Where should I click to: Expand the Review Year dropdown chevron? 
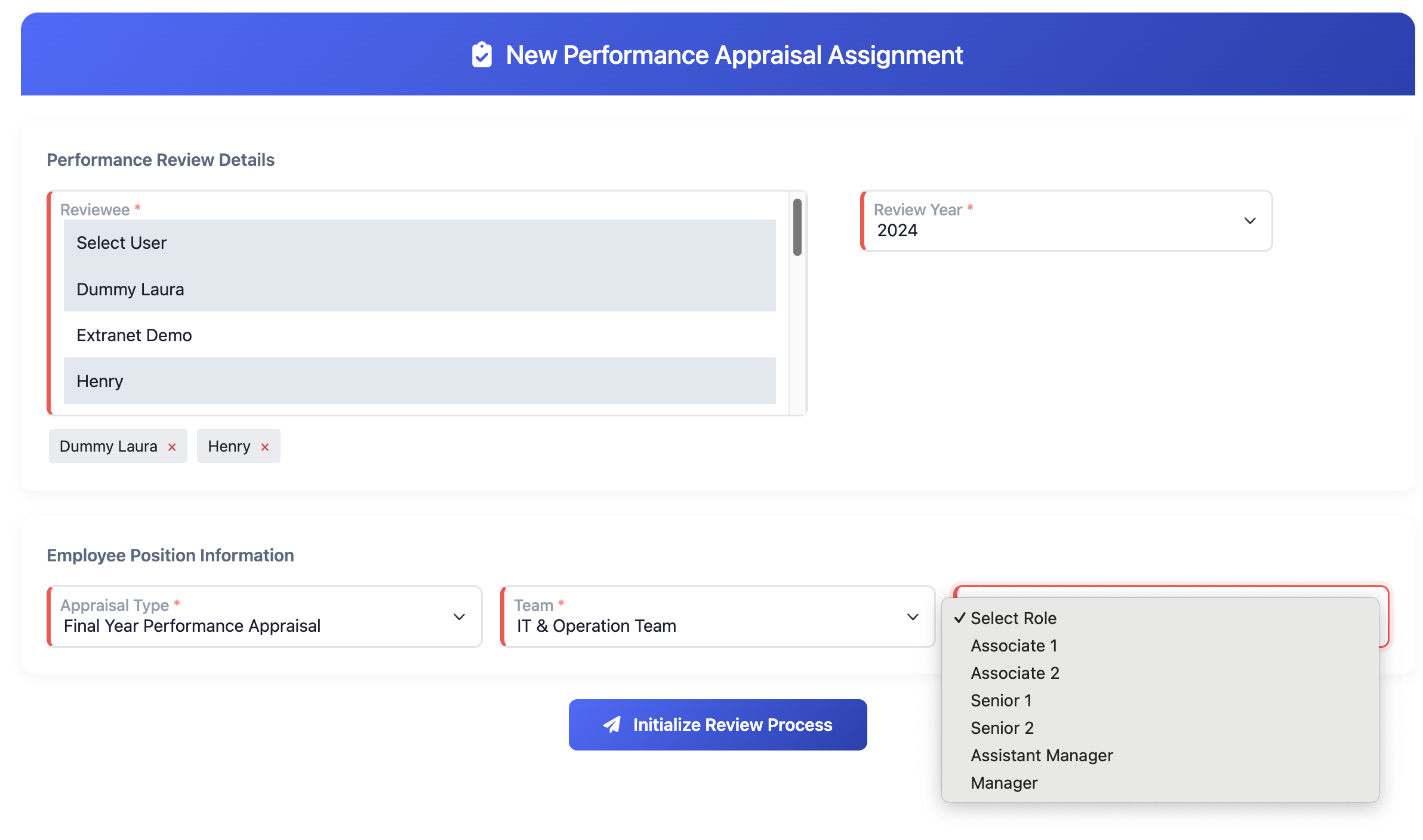point(1249,221)
